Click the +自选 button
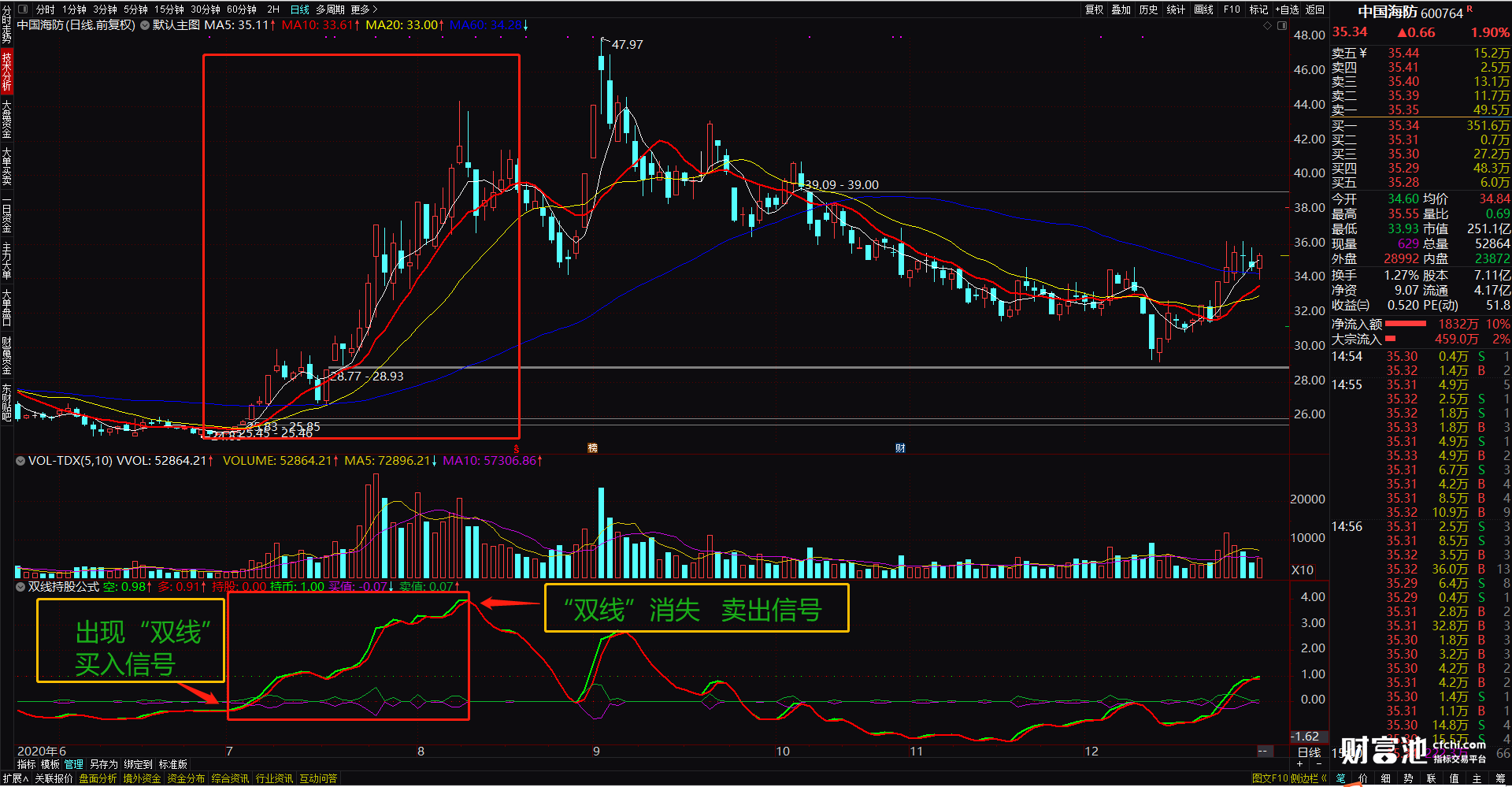This screenshot has width=1512, height=787. point(1287,9)
